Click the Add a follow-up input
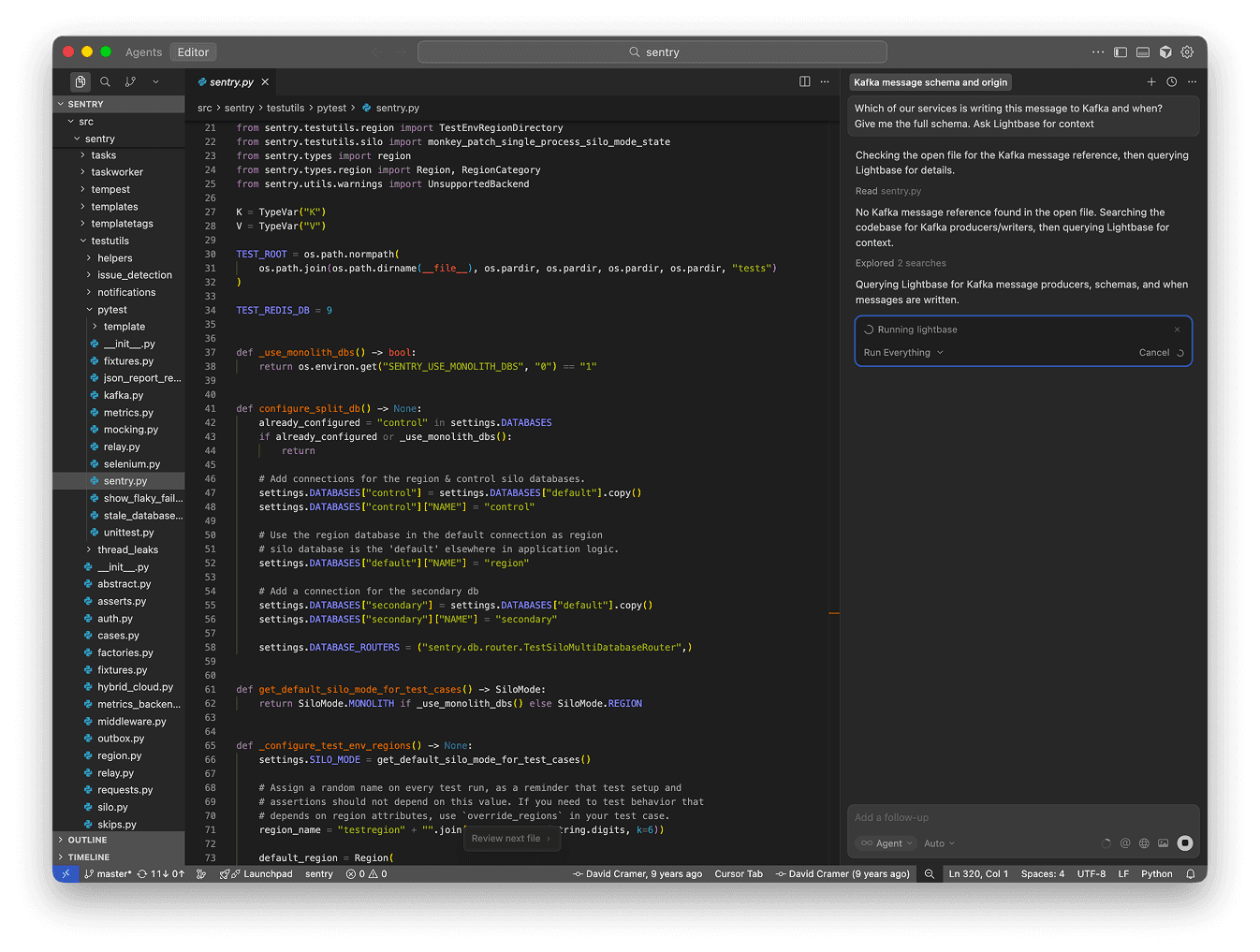The image size is (1260, 952). pyautogui.click(x=1022, y=817)
